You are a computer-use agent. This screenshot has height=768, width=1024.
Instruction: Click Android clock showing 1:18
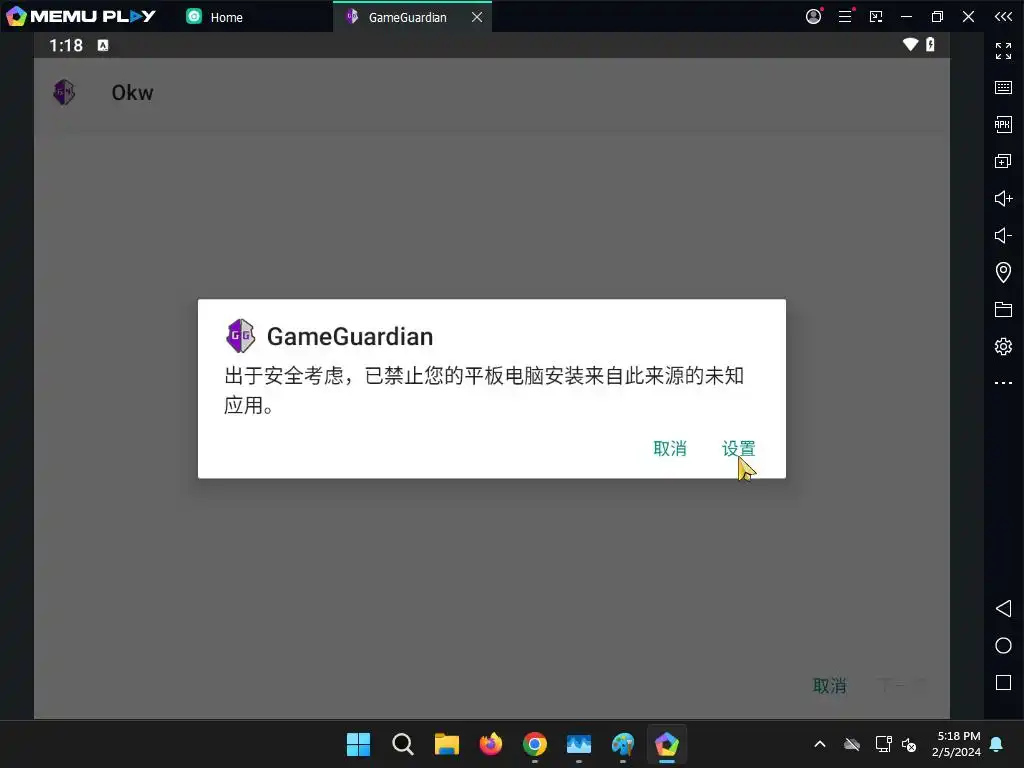pos(66,45)
